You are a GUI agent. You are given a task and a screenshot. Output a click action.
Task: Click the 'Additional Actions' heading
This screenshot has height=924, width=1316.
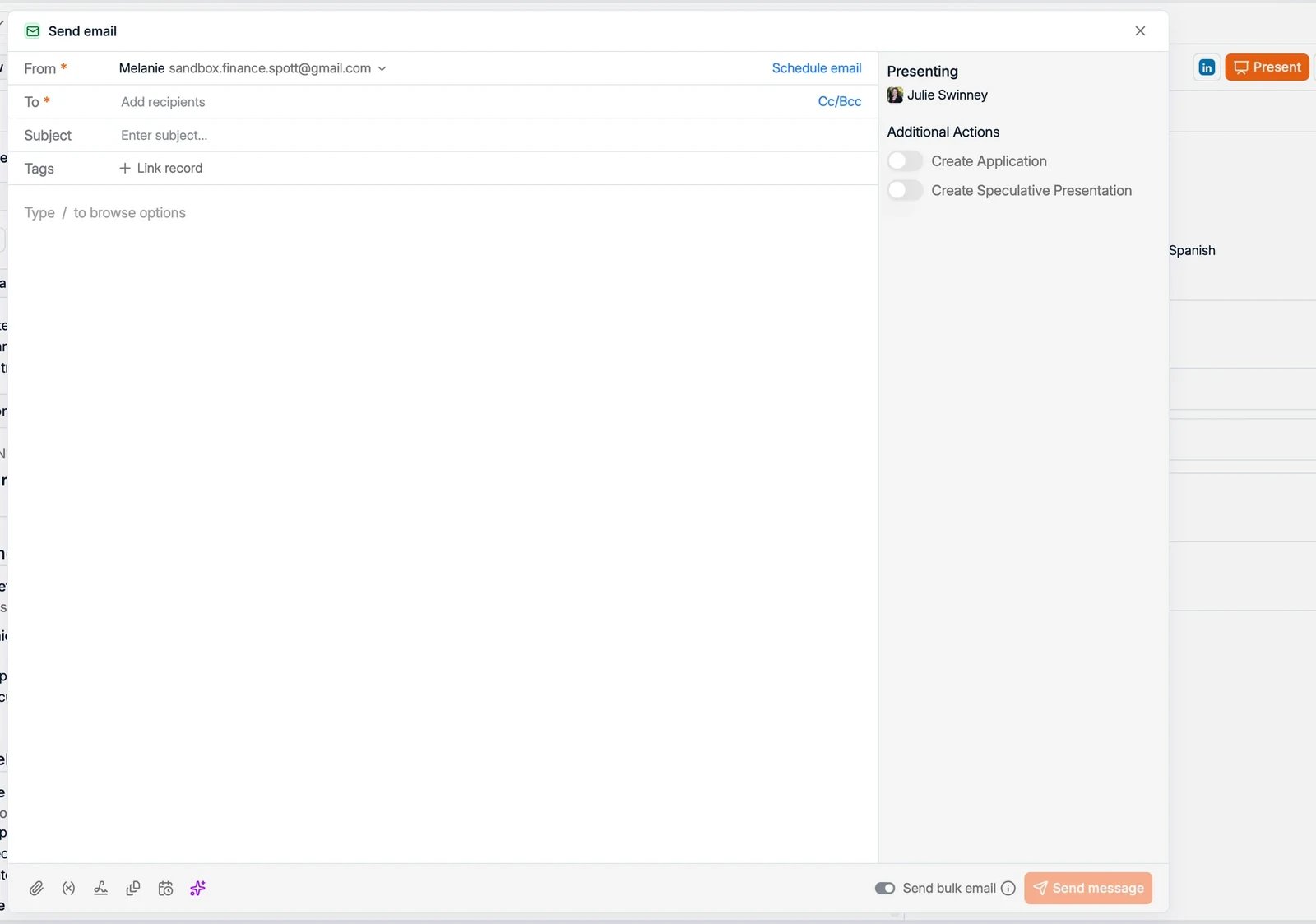point(943,132)
